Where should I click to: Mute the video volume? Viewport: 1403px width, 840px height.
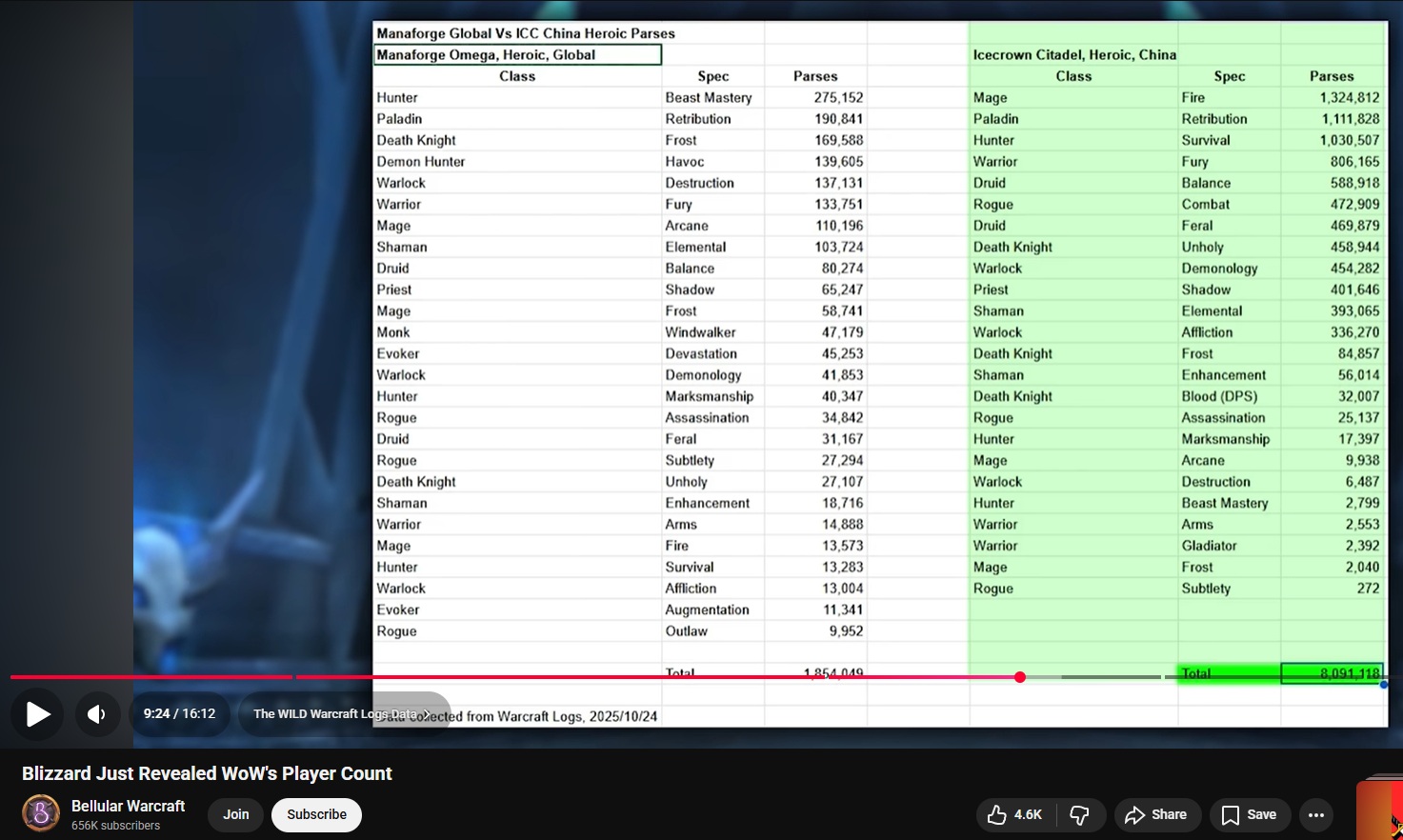pos(96,713)
